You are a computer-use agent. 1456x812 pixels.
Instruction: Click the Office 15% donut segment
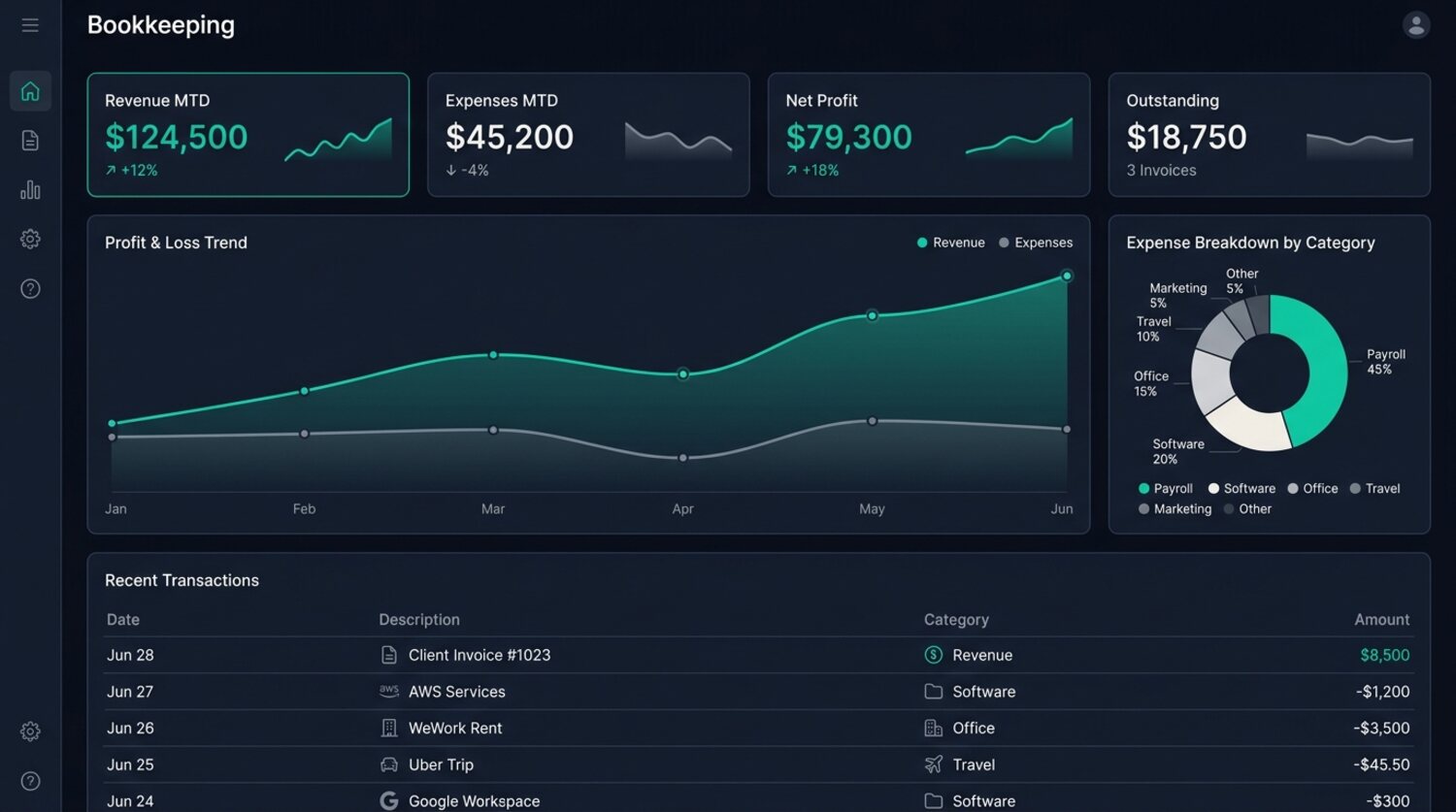click(x=1210, y=379)
